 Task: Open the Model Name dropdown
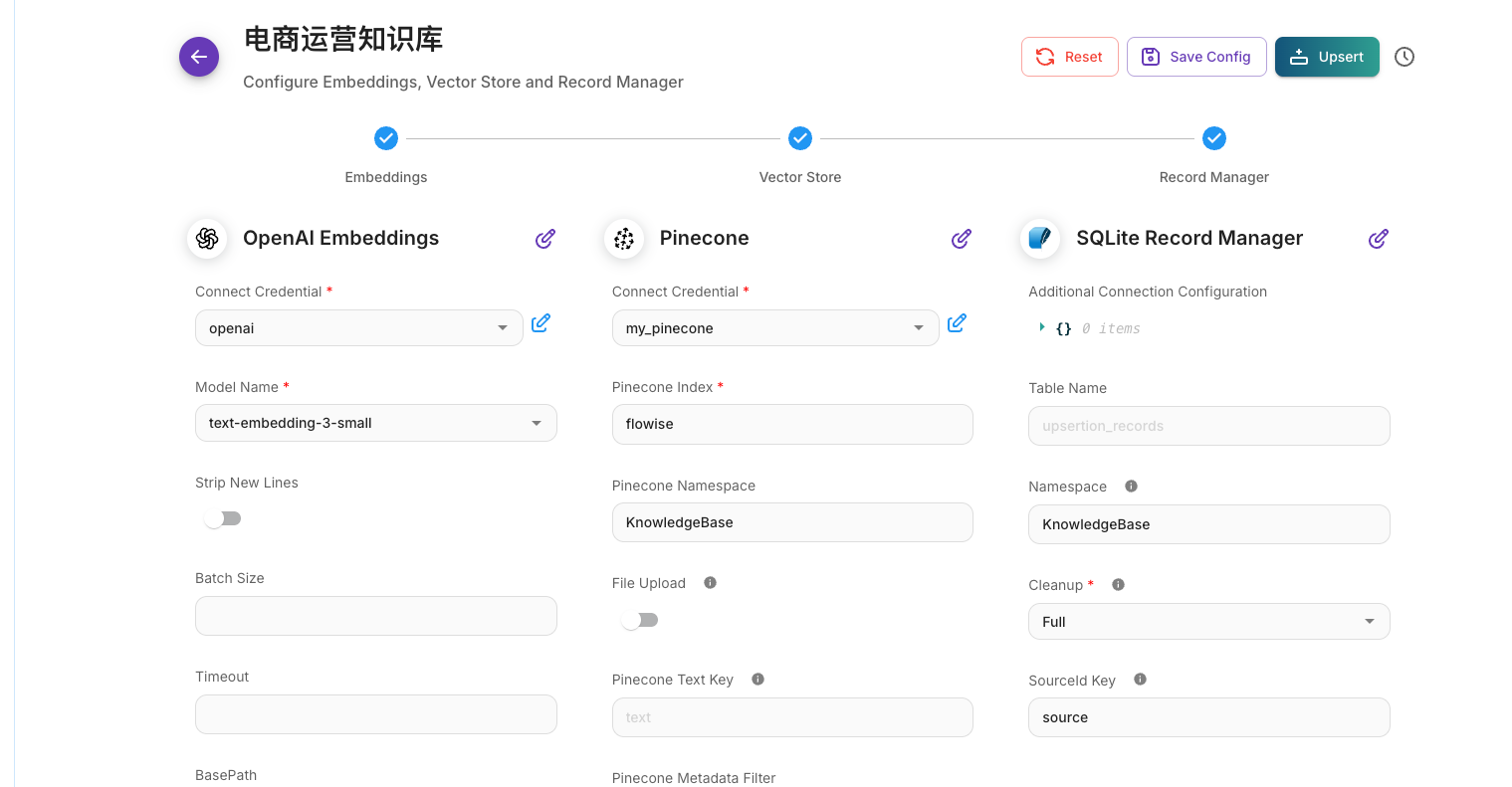375,423
